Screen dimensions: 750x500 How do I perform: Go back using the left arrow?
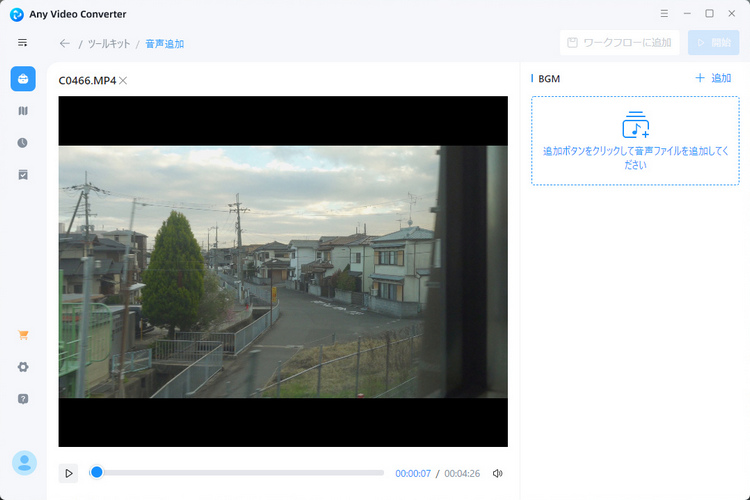pos(65,44)
